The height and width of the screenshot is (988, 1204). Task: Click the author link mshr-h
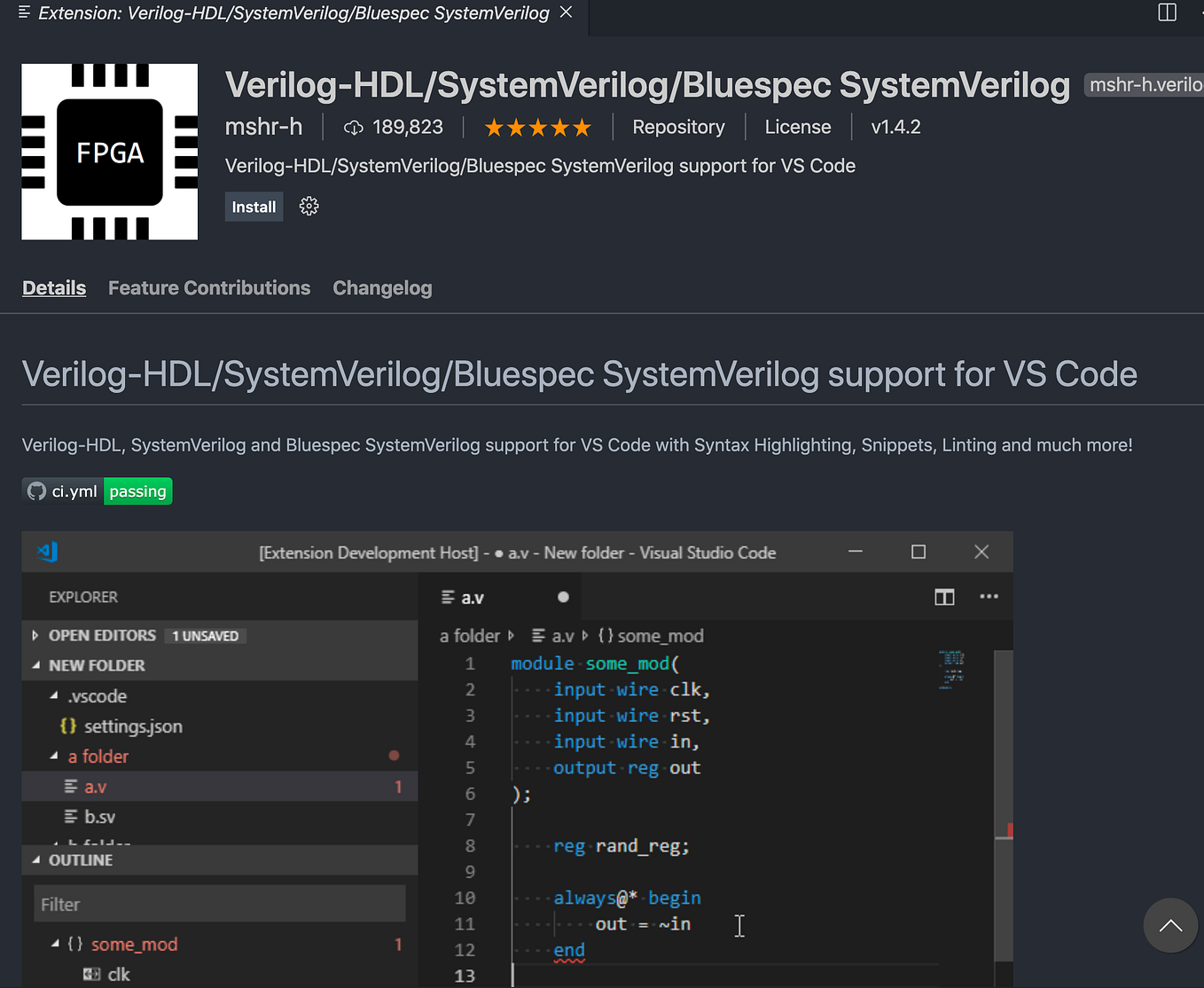(x=263, y=127)
